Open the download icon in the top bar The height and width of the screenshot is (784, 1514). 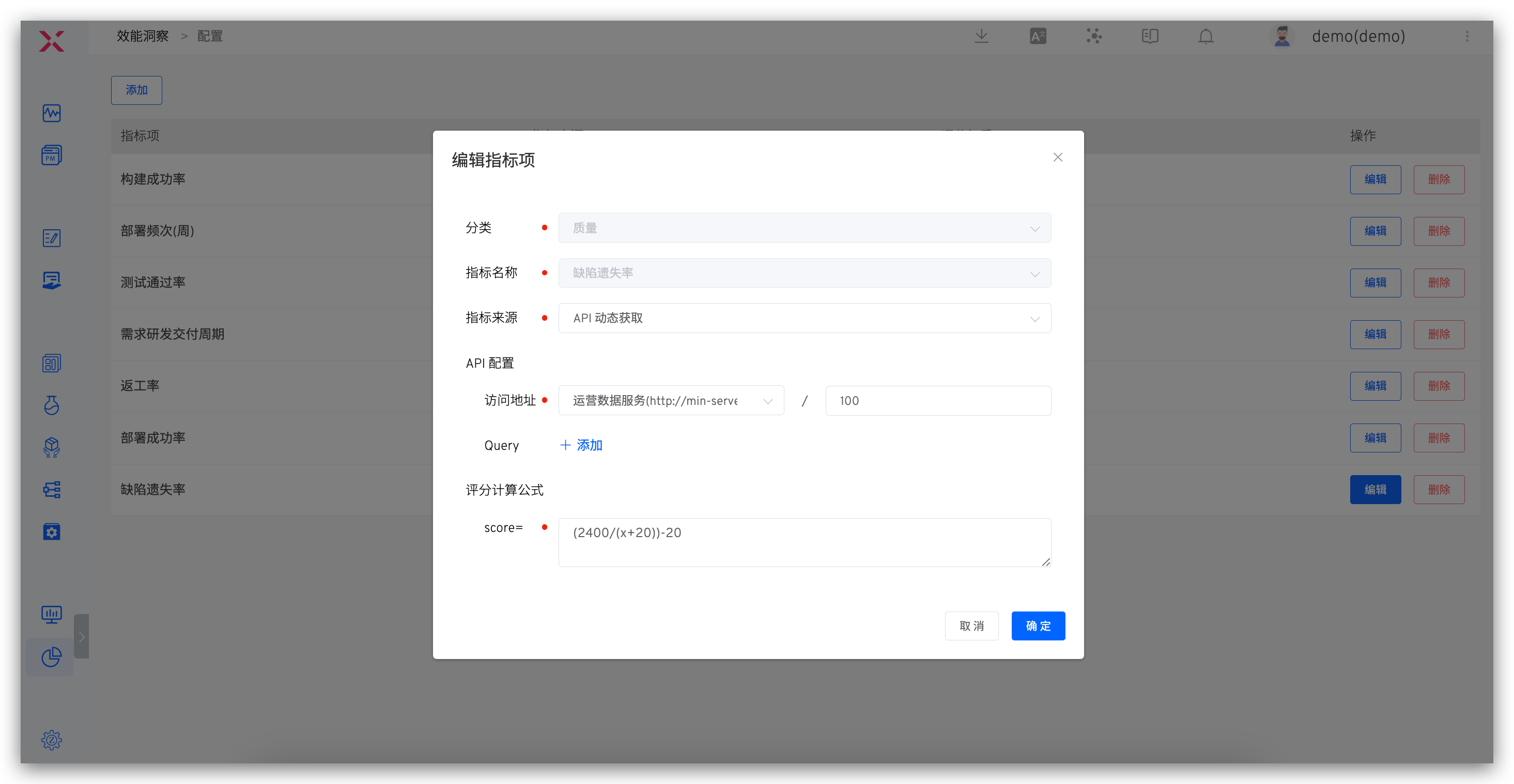coord(981,36)
